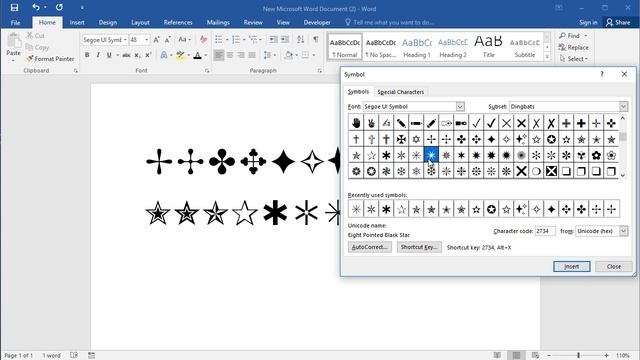This screenshot has height=360, width=640.
Task: Decrease font size with Shrink Font
Action: [x=167, y=40]
